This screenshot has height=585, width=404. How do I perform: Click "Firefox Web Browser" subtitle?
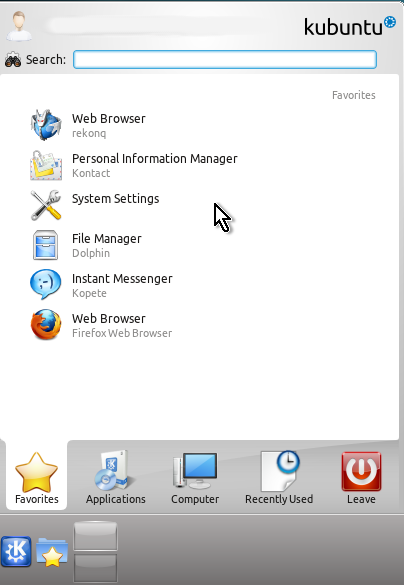pos(122,333)
